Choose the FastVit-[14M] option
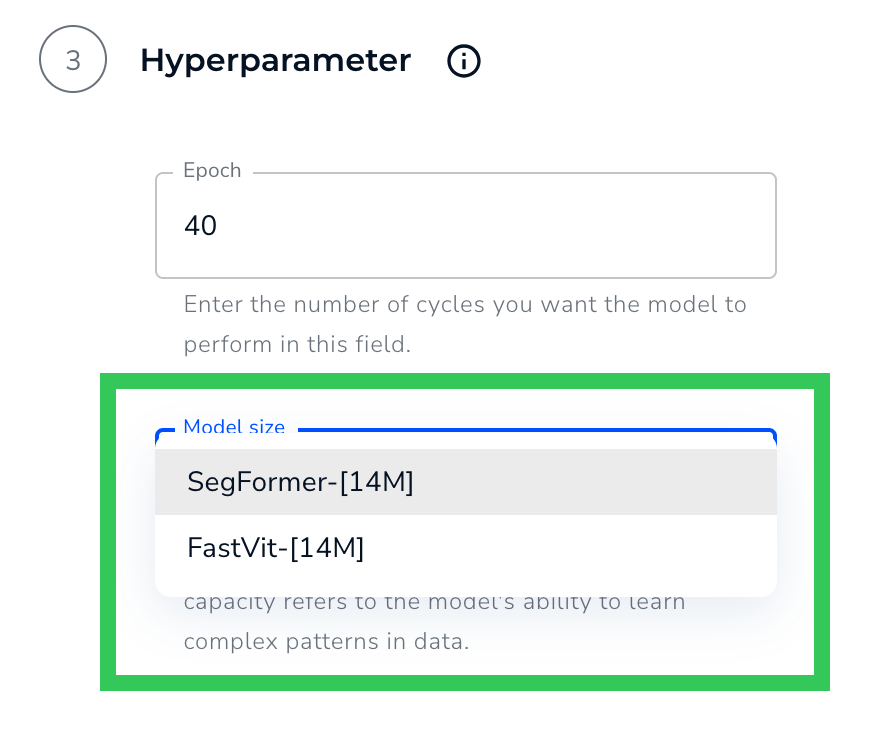This screenshot has height=730, width=882. [275, 548]
